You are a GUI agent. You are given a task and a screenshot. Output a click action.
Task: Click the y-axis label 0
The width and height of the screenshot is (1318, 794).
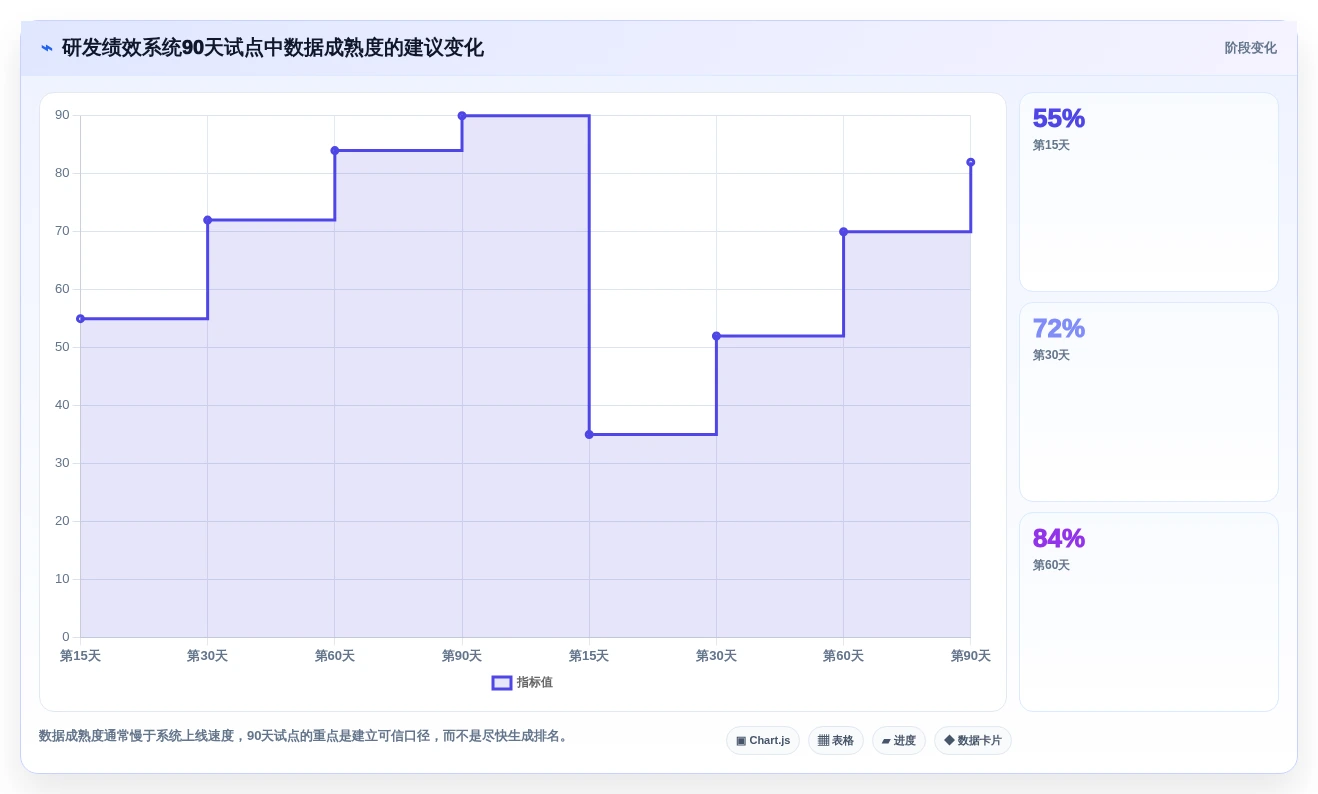66,637
